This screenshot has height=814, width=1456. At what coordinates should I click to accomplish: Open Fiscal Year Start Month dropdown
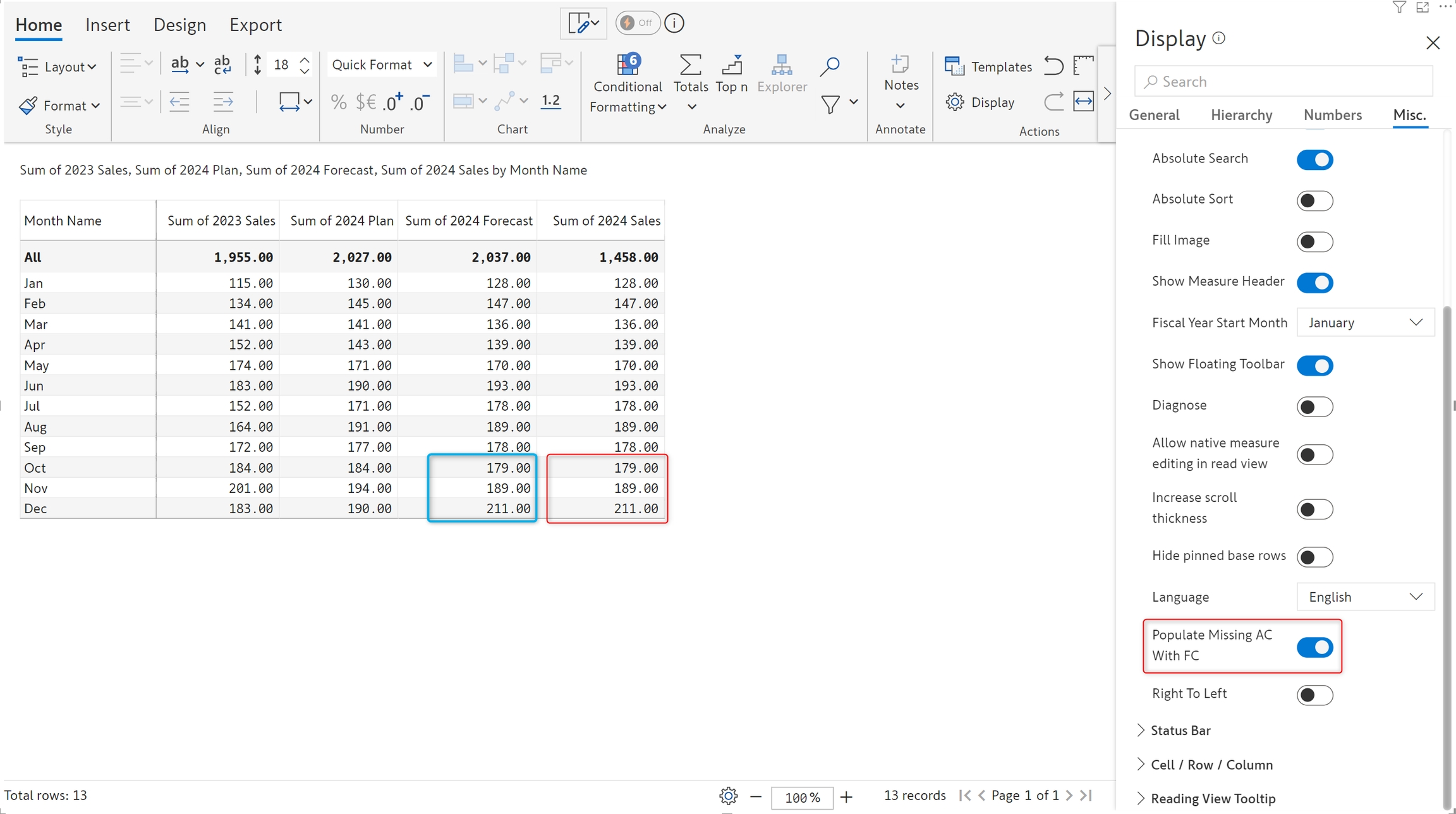(1365, 323)
